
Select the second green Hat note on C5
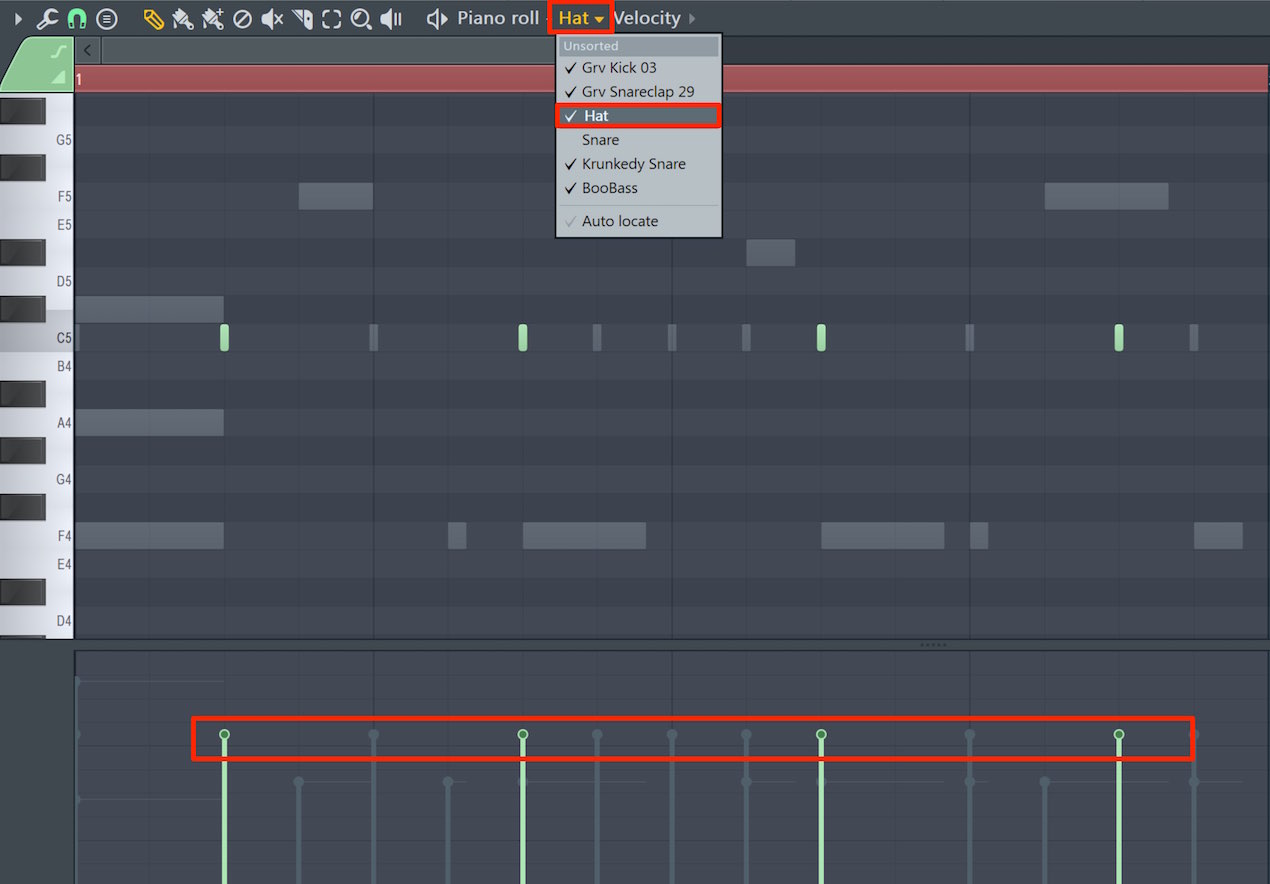(522, 338)
